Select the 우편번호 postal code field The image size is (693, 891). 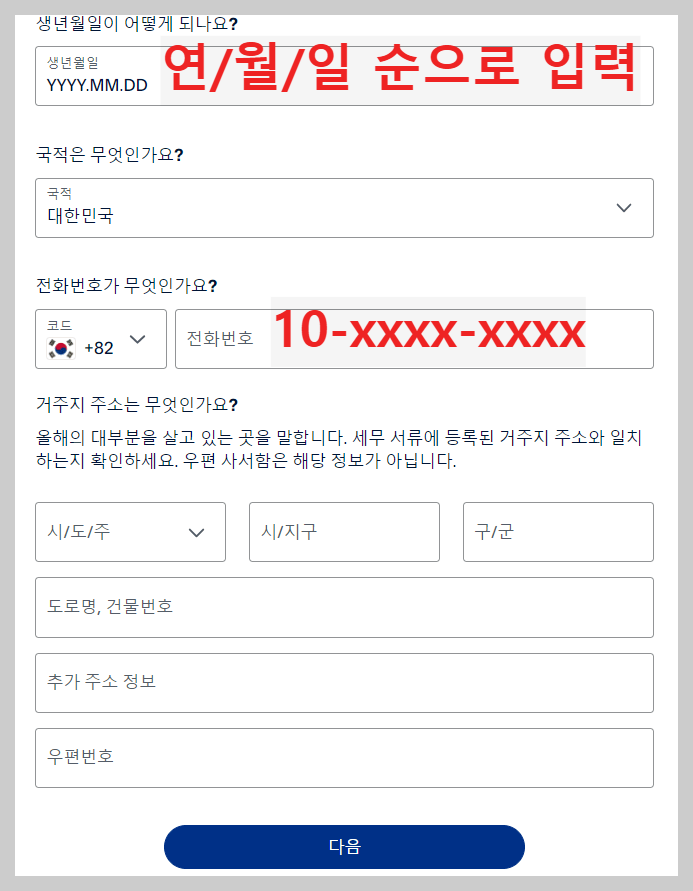pyautogui.click(x=344, y=757)
